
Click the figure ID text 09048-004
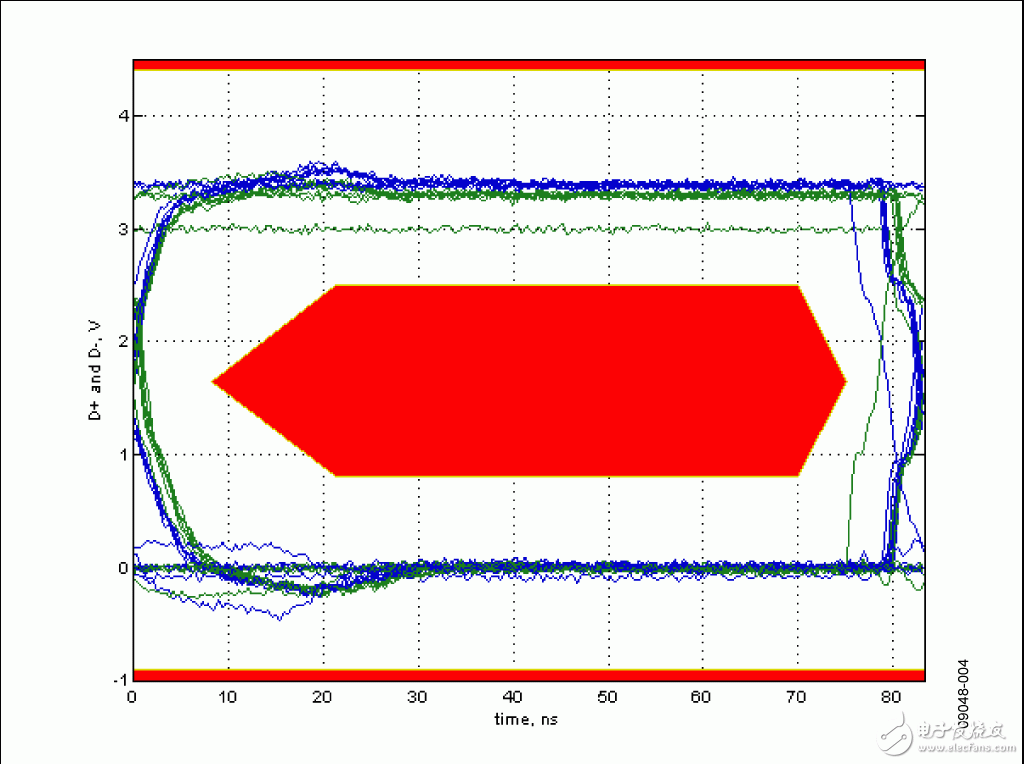point(964,695)
